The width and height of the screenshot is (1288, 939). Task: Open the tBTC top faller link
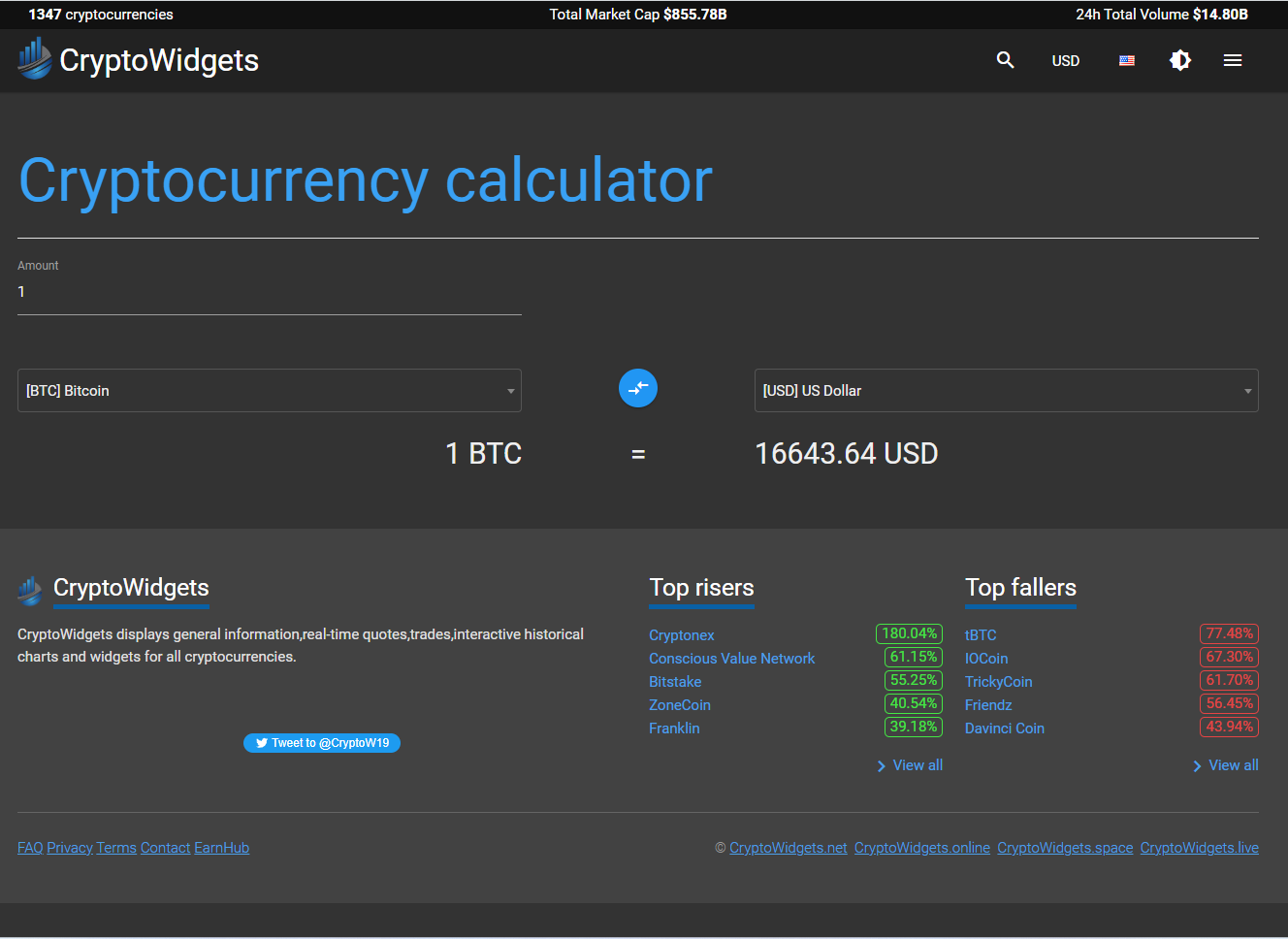click(981, 635)
